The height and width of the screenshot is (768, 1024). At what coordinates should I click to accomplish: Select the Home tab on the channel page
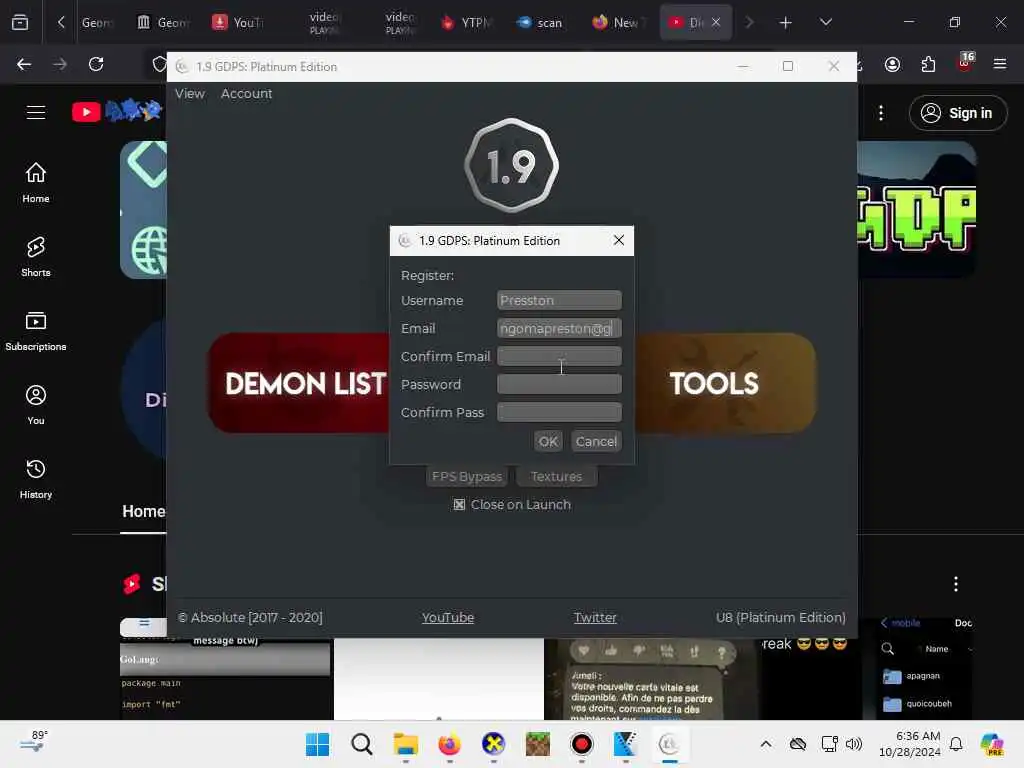[144, 511]
